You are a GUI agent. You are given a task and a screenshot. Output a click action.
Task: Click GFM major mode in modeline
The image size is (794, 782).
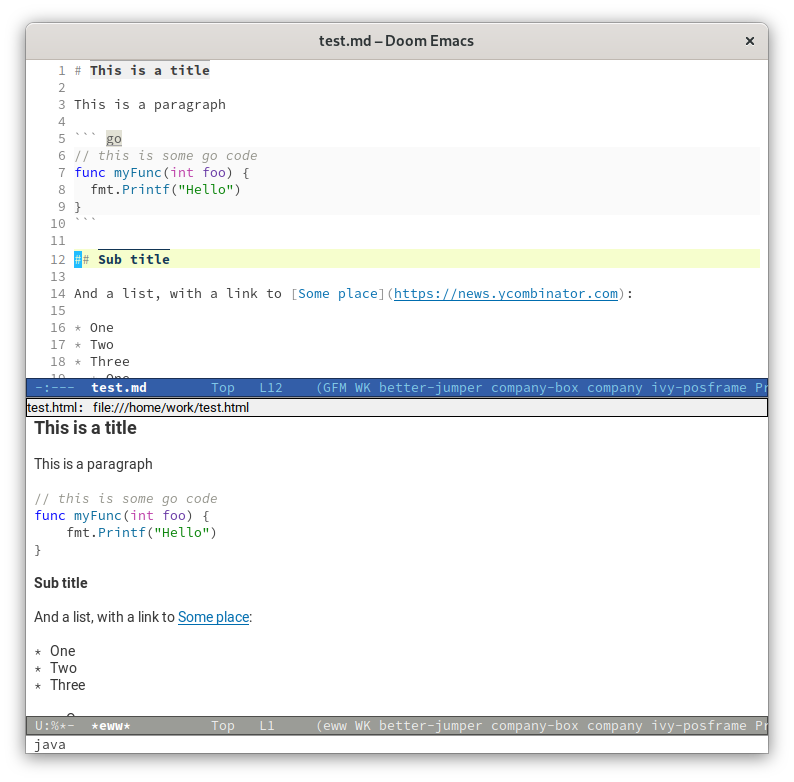335,388
